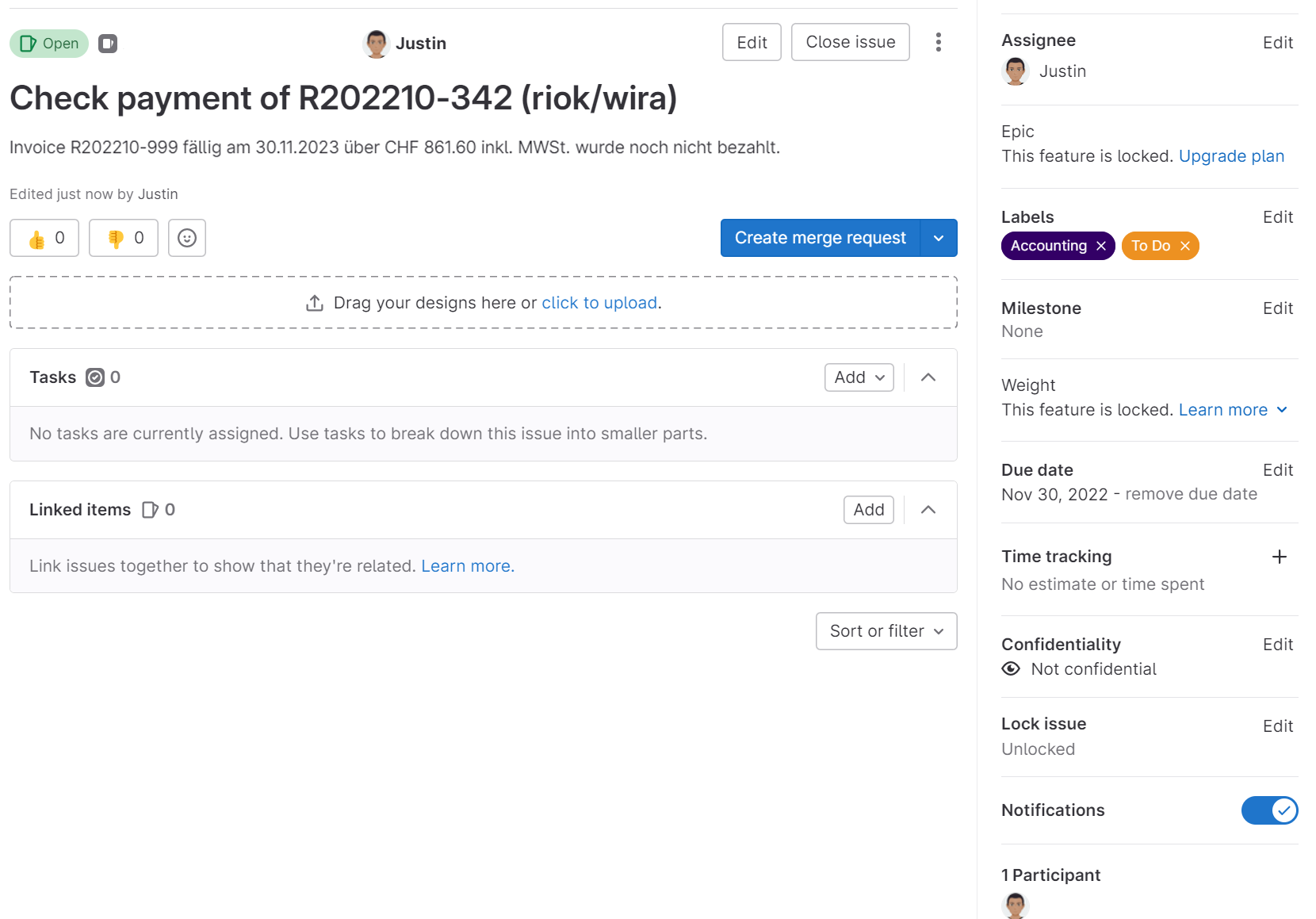Click the issue type icon next to Open badge
1316x919 pixels.
click(x=108, y=44)
